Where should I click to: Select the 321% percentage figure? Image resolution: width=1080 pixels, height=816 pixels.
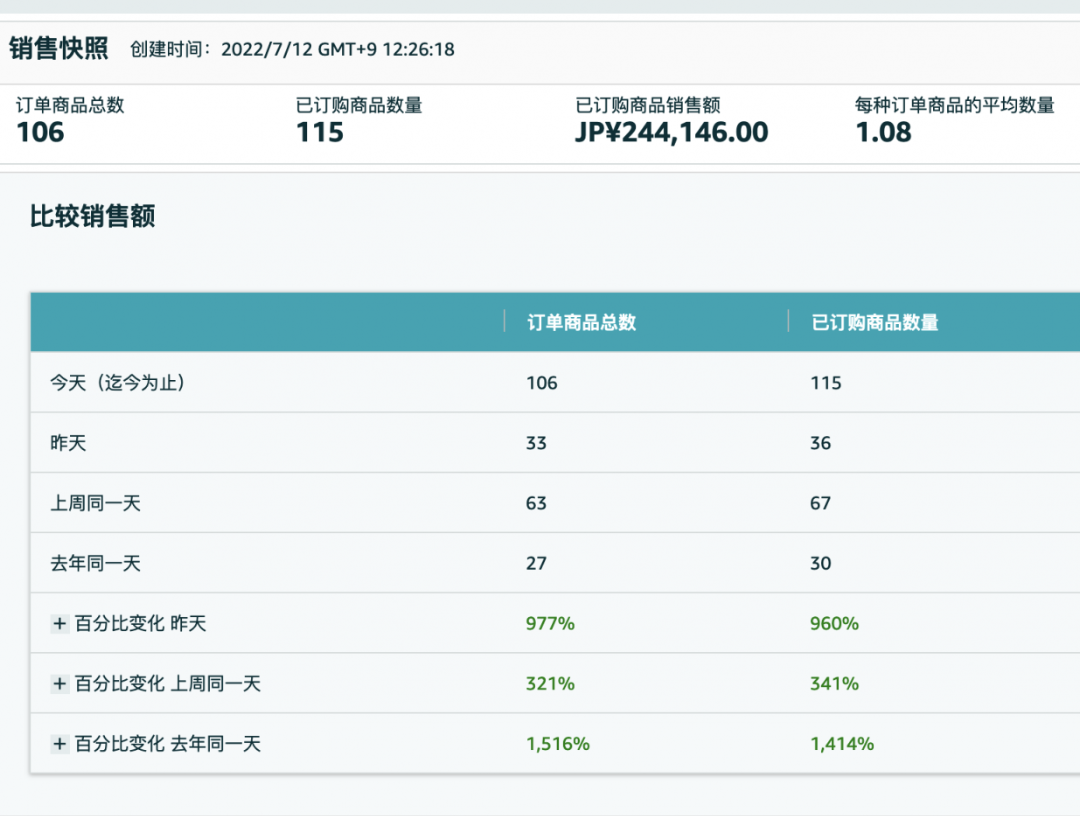coord(549,683)
